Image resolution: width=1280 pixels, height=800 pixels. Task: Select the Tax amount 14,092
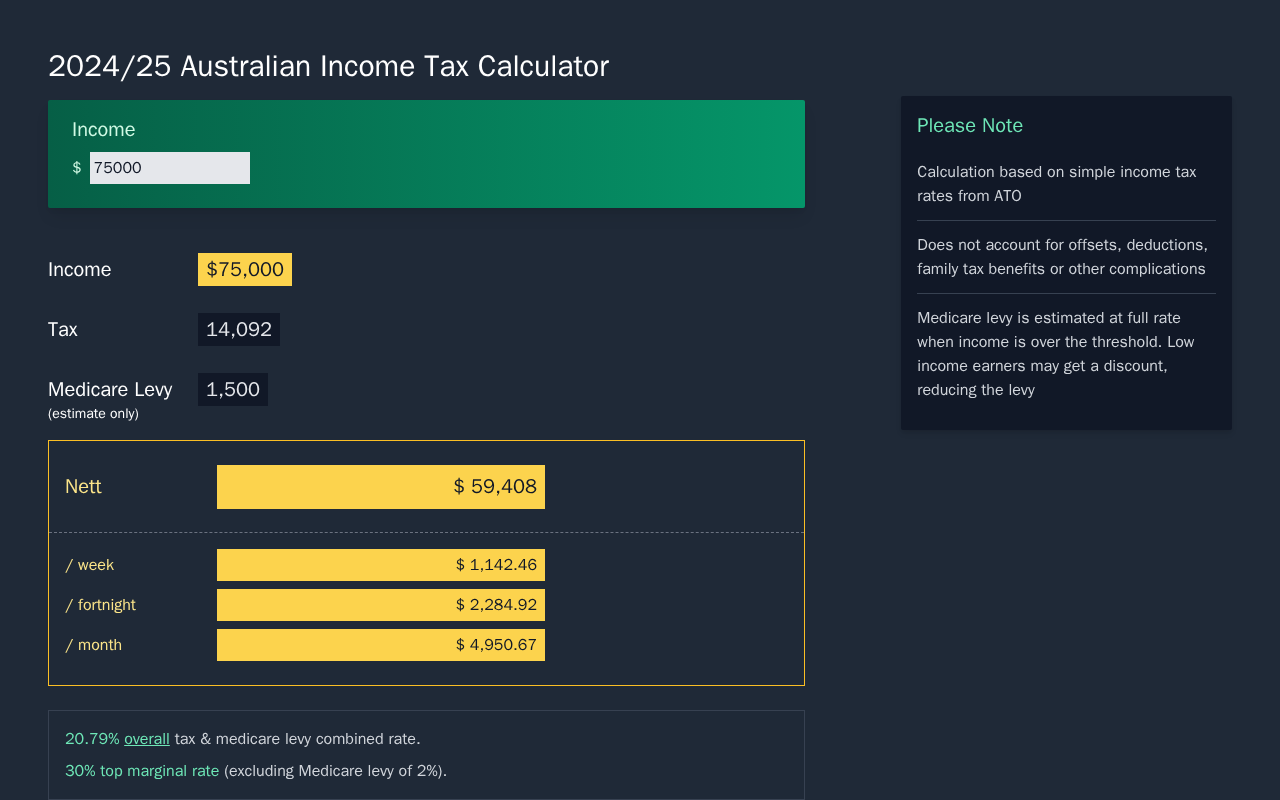click(x=239, y=330)
